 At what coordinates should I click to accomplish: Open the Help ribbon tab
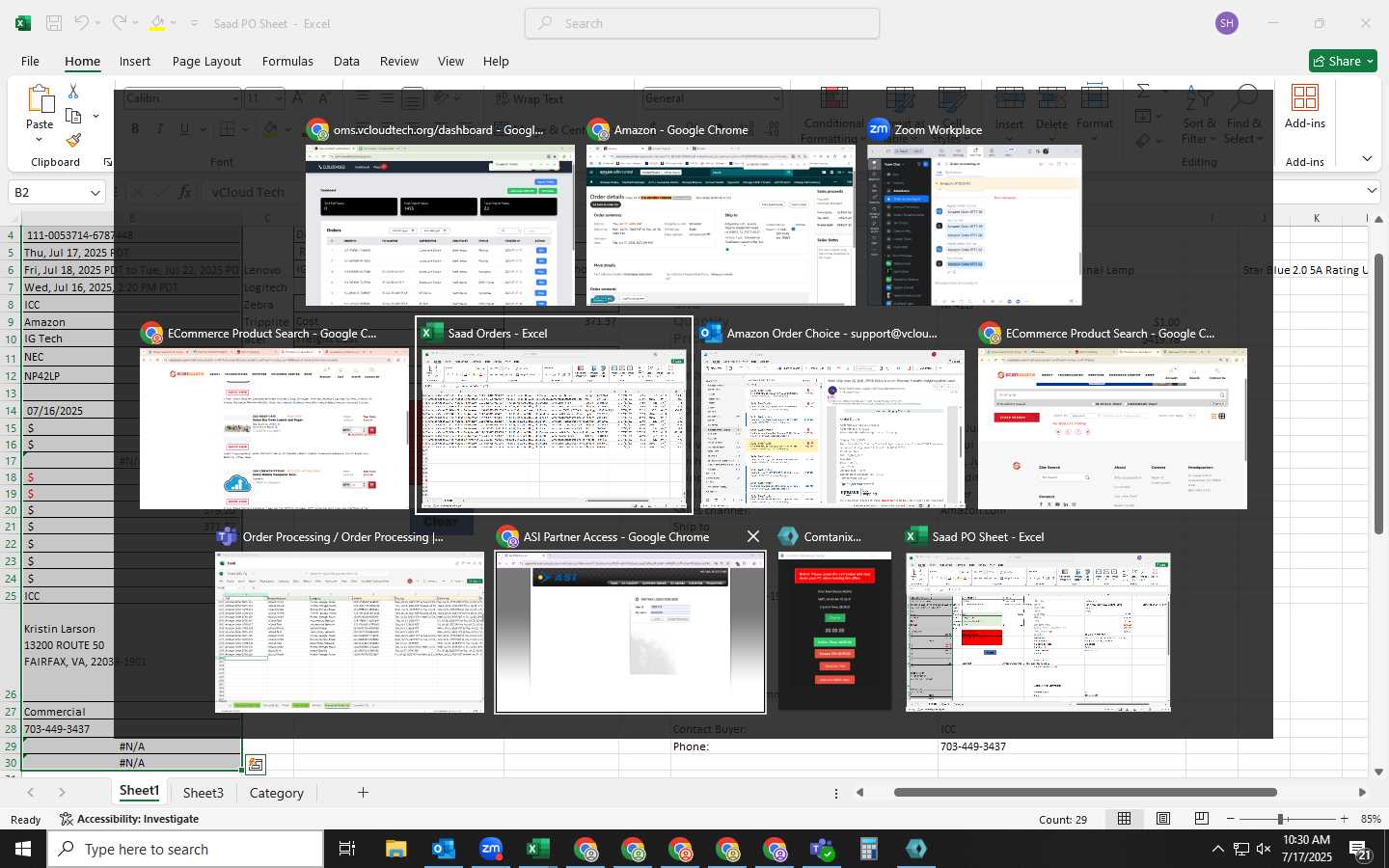coord(496,61)
